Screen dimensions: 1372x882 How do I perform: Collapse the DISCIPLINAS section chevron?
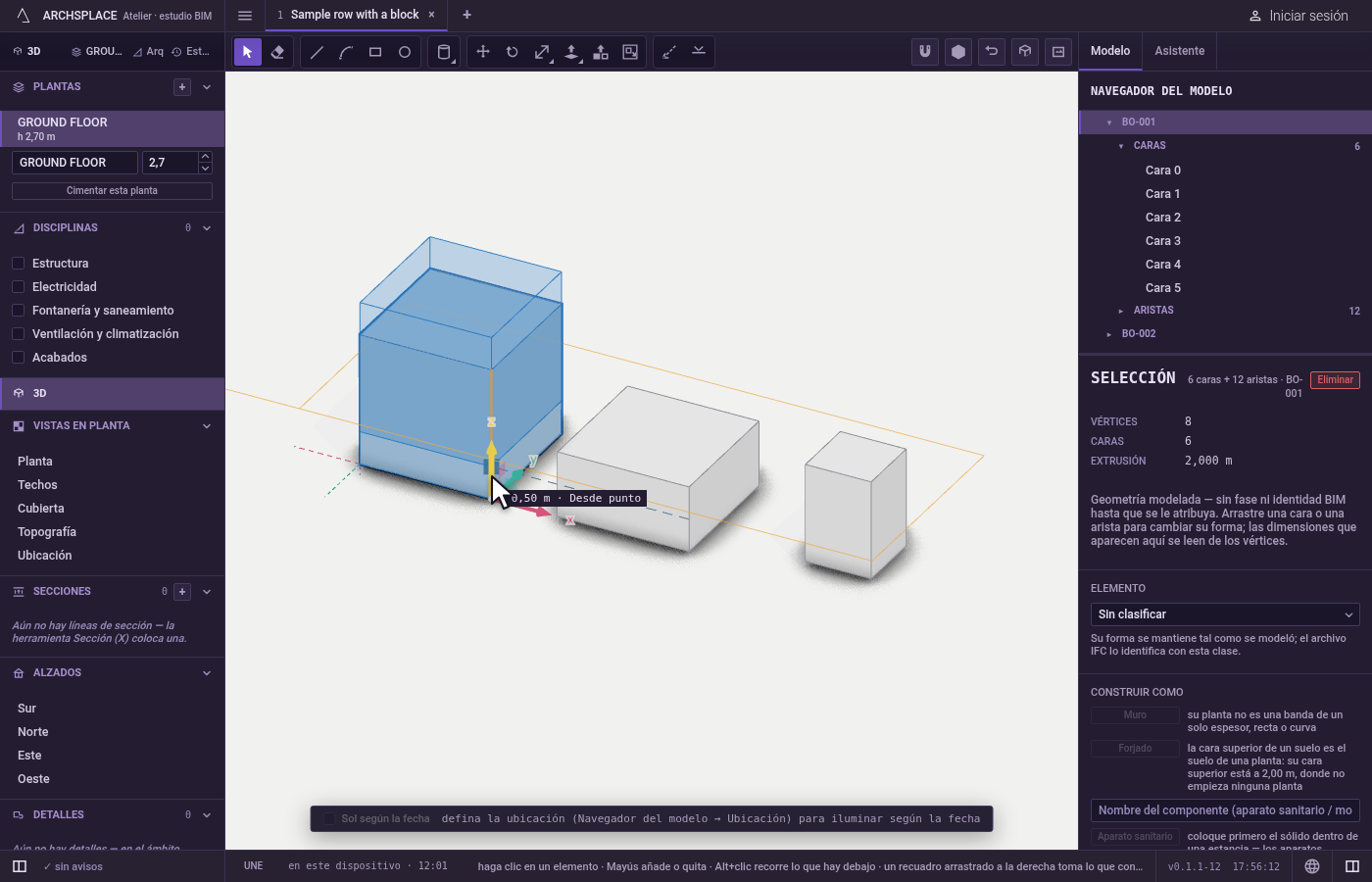(x=207, y=228)
